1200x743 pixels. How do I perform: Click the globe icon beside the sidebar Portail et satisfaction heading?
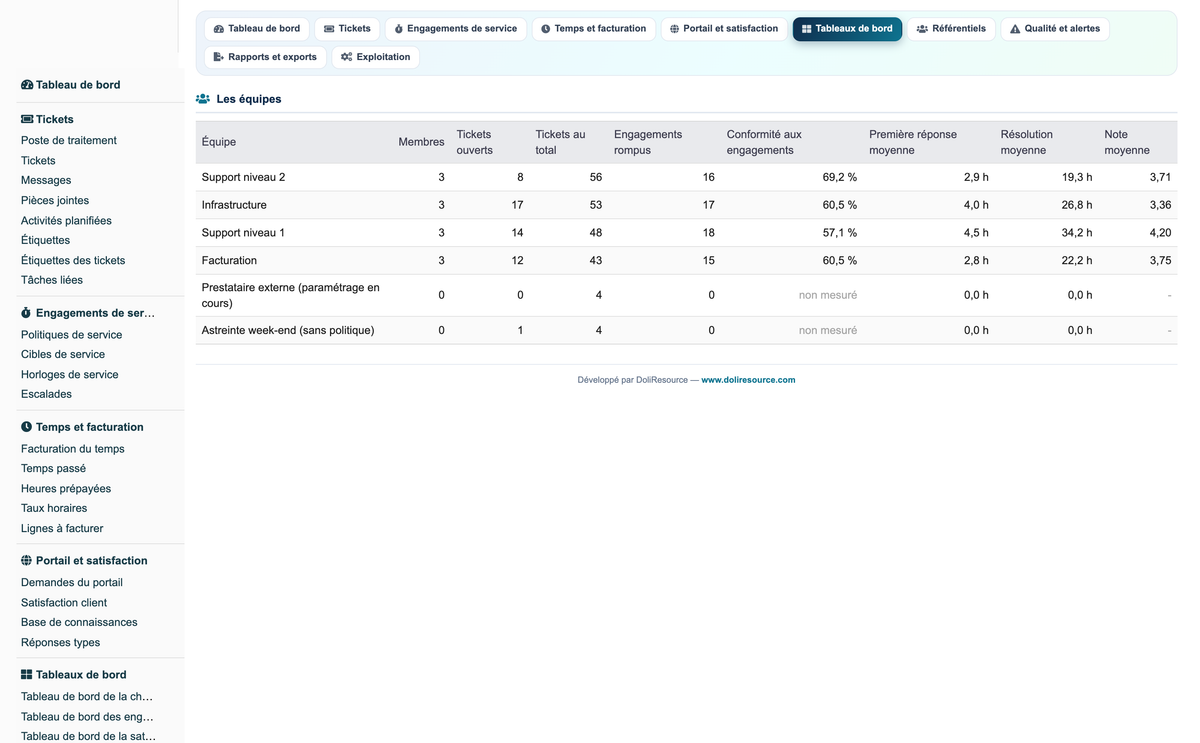(27, 561)
